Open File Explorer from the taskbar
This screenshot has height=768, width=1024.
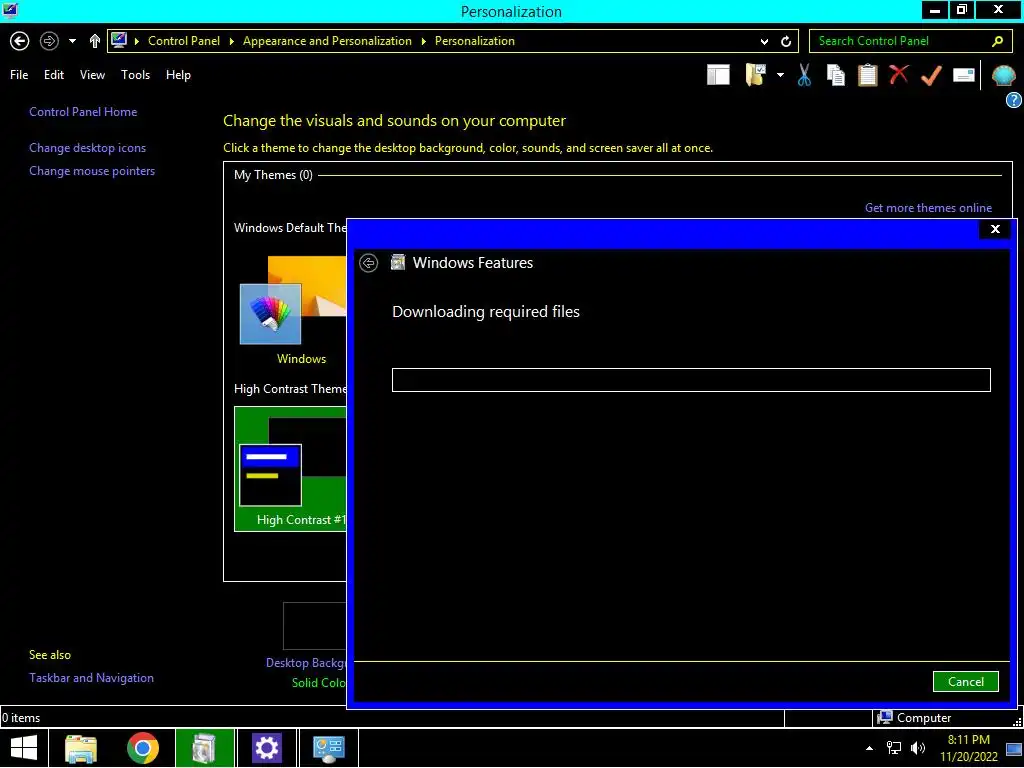coord(81,748)
